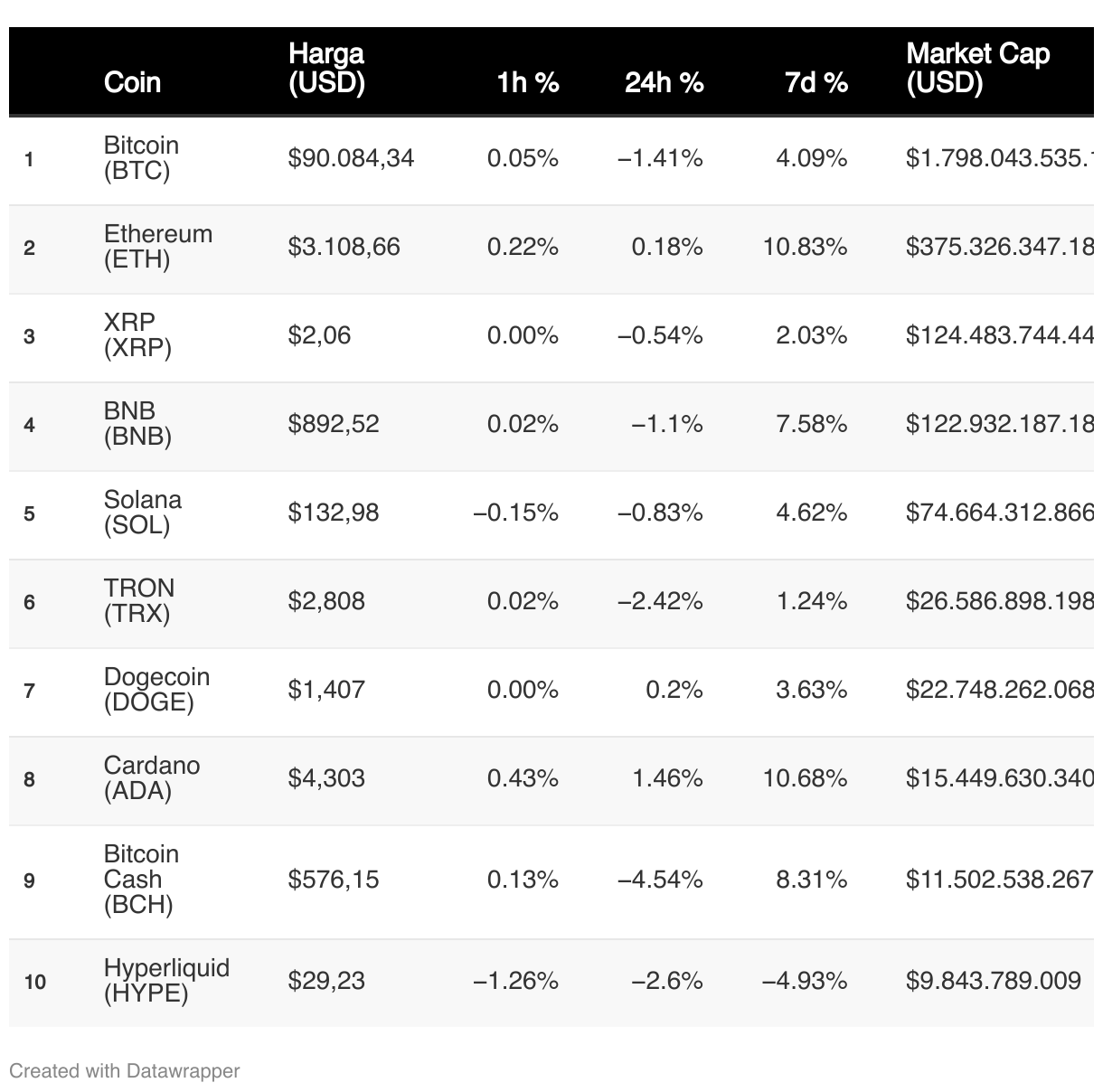Select the XRP (XRP) coin name
The height and width of the screenshot is (1092, 1103).
[x=137, y=335]
